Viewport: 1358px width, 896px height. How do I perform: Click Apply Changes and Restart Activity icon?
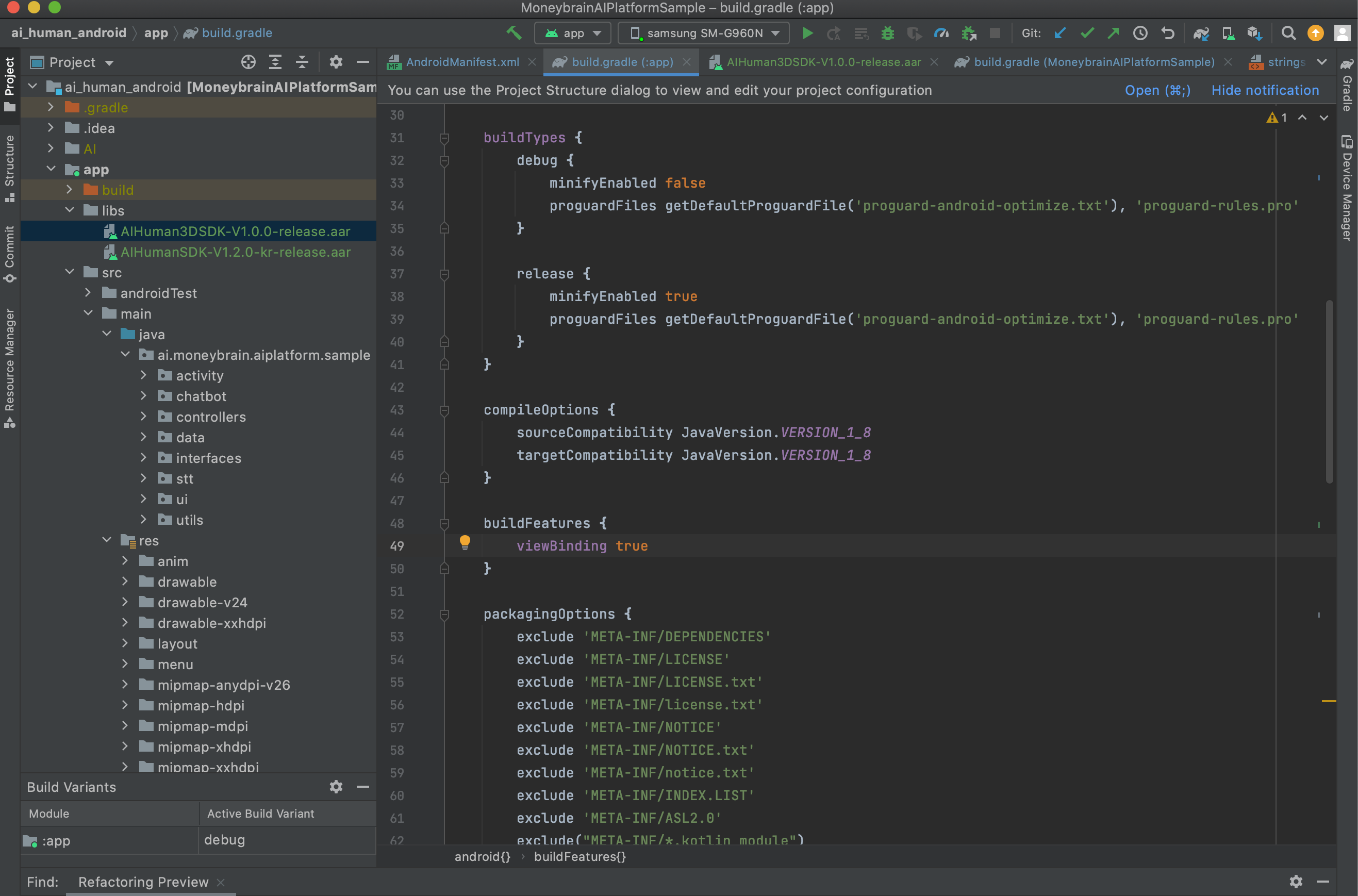[x=834, y=33]
